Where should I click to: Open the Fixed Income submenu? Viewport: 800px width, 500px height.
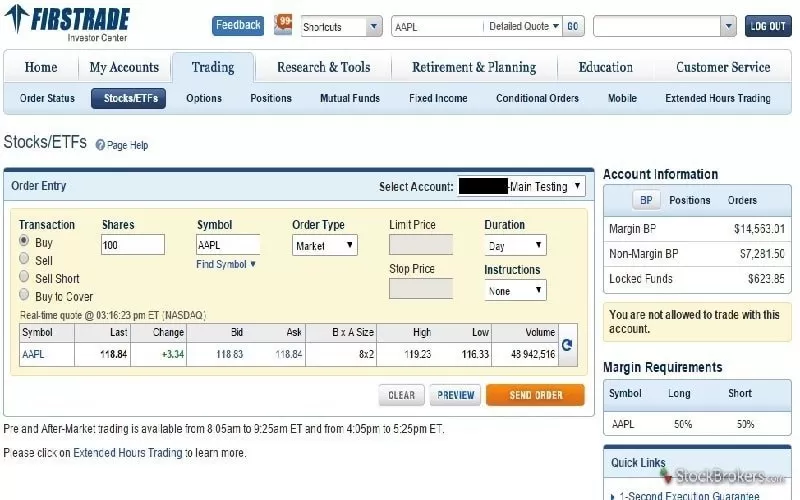(x=438, y=98)
